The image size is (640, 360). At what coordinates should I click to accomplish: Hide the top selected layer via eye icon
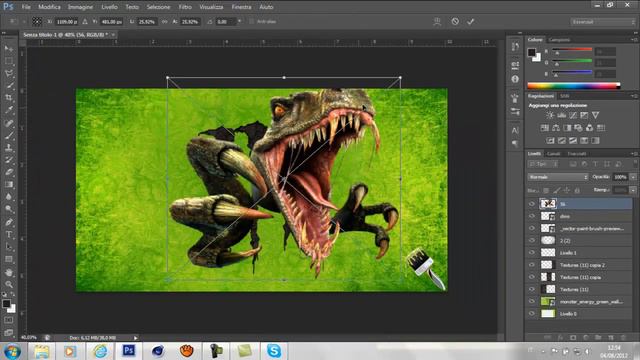pos(532,204)
